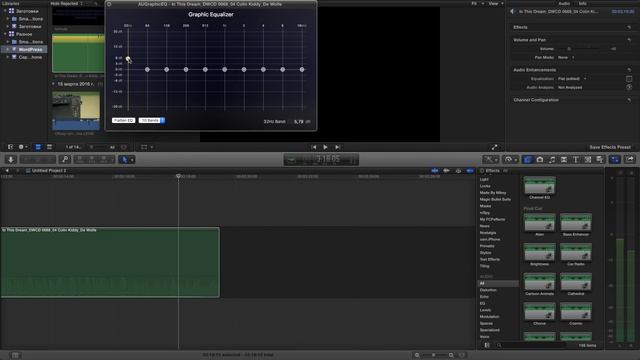Expand the WordPress event disclosure triangle
The image size is (640, 360).
tap(7, 49)
